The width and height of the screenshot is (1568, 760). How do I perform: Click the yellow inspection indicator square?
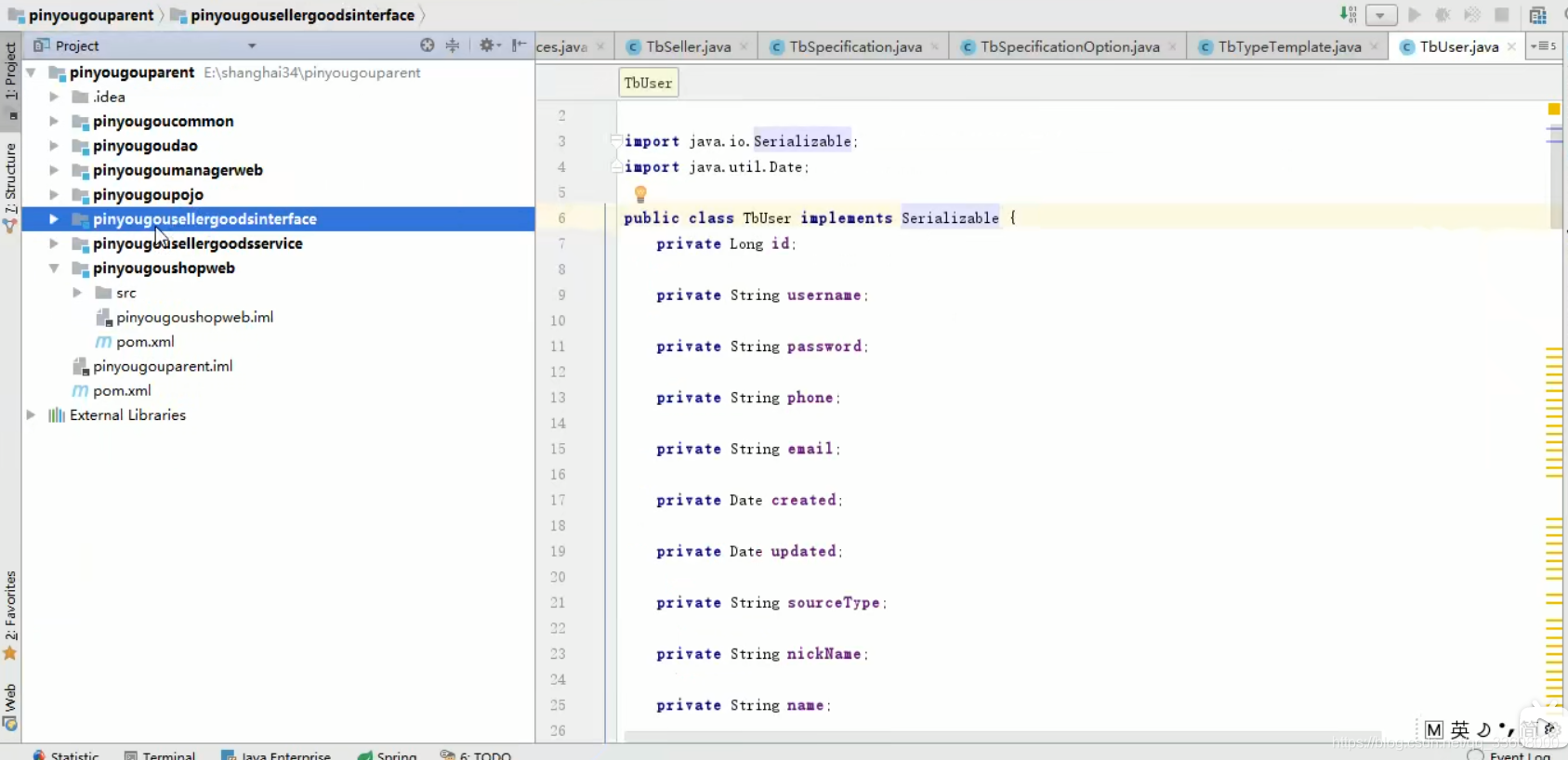point(1553,110)
